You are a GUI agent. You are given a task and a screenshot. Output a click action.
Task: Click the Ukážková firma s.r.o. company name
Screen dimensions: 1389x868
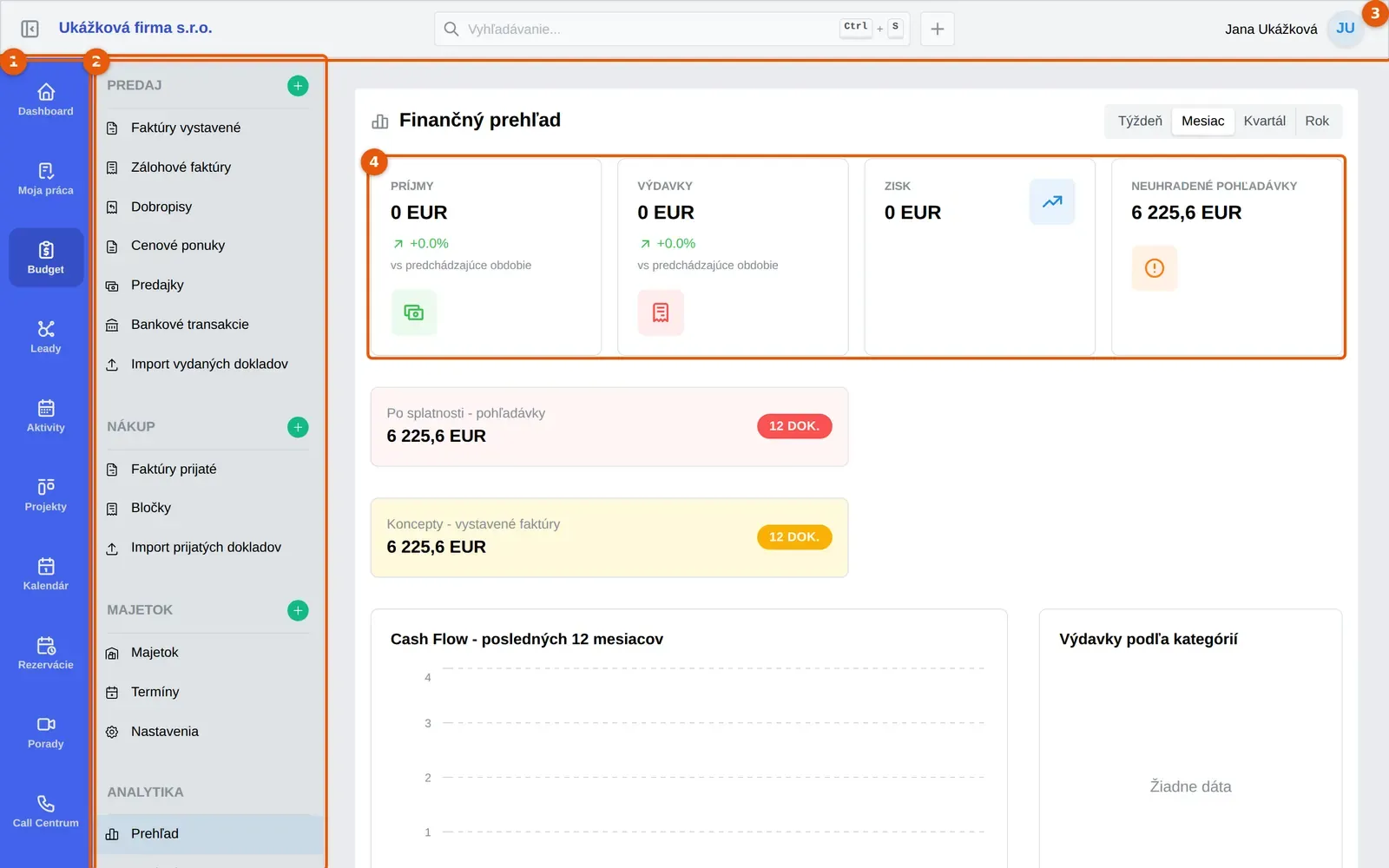[x=135, y=28]
